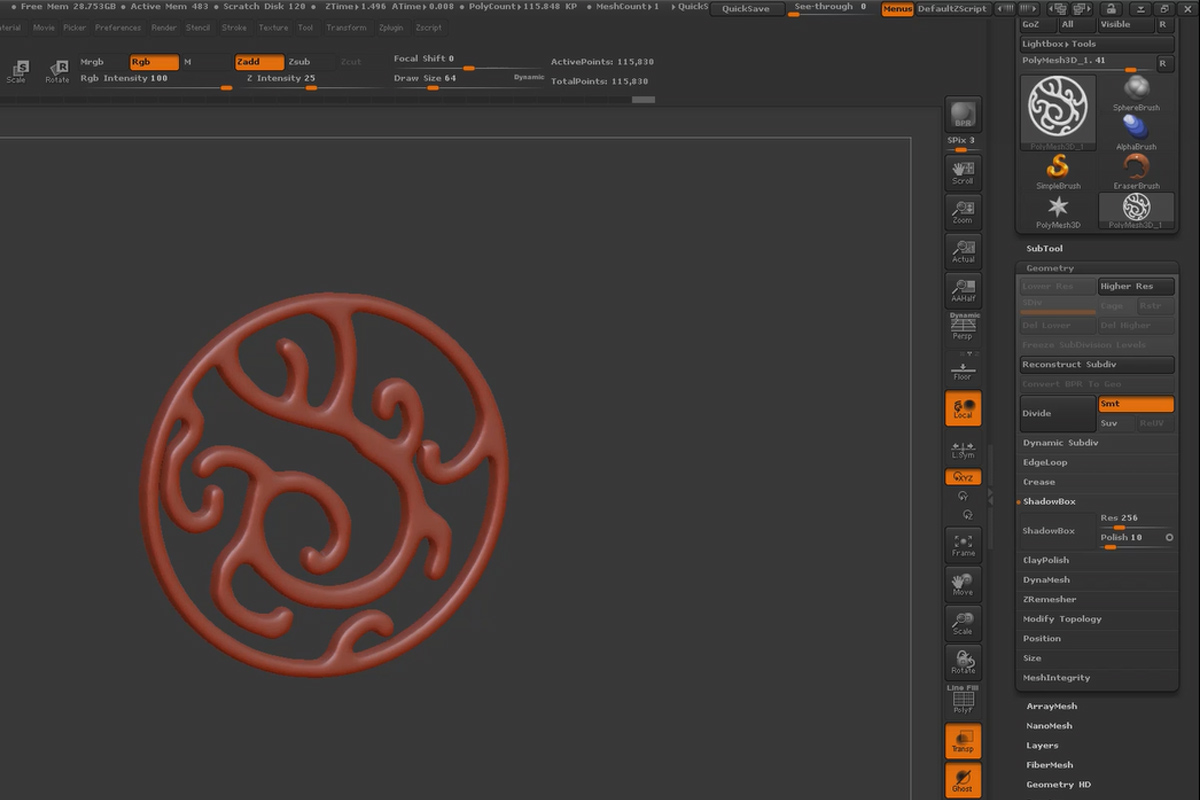Expand the DynaMesh section

click(1046, 580)
